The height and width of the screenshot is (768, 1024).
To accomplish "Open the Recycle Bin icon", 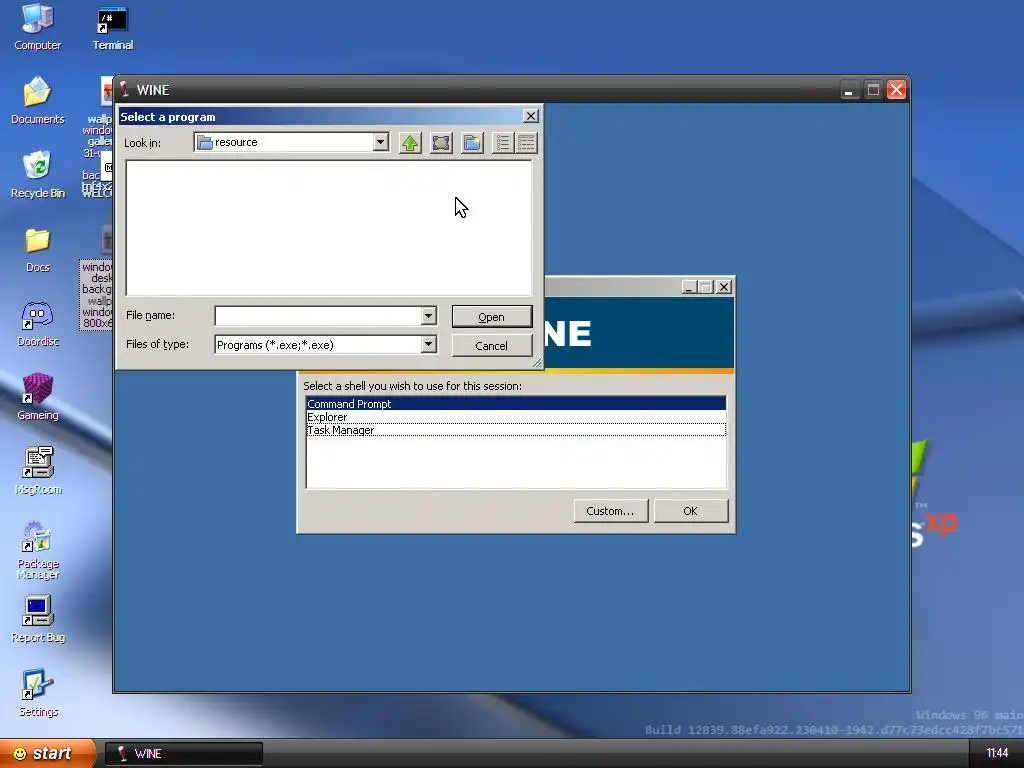I will [x=37, y=175].
